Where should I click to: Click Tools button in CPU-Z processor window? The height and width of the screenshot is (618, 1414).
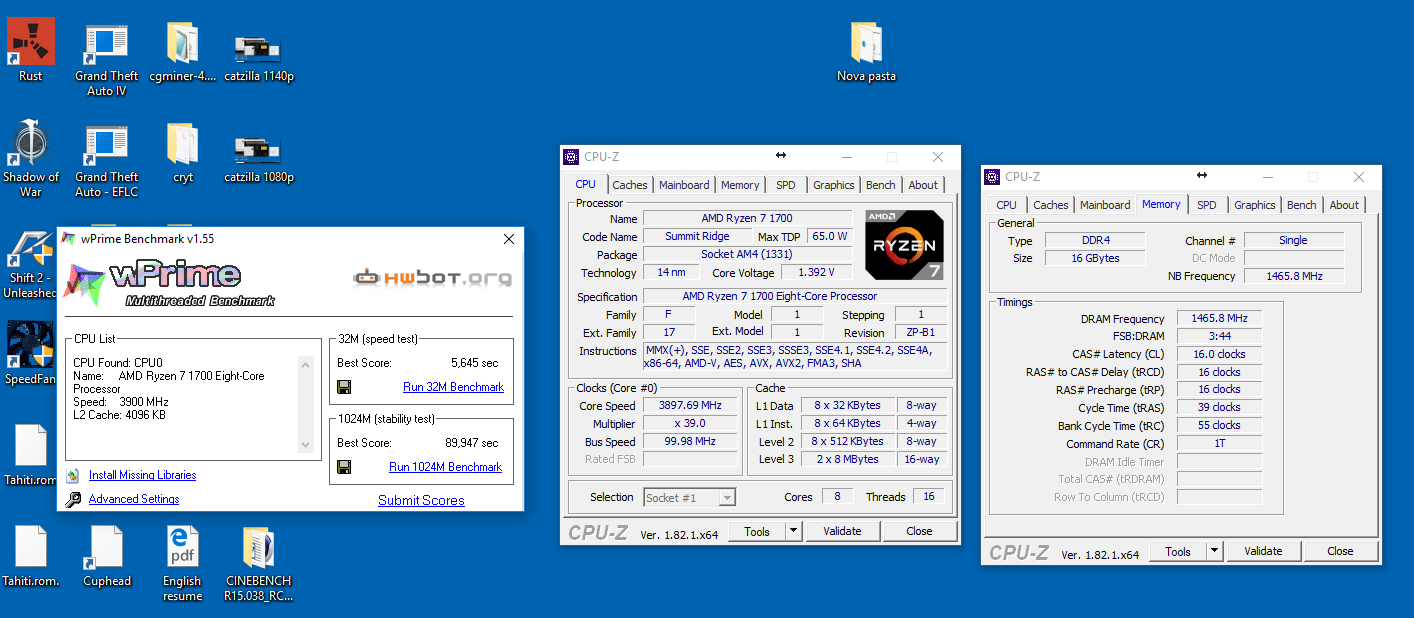[x=757, y=531]
